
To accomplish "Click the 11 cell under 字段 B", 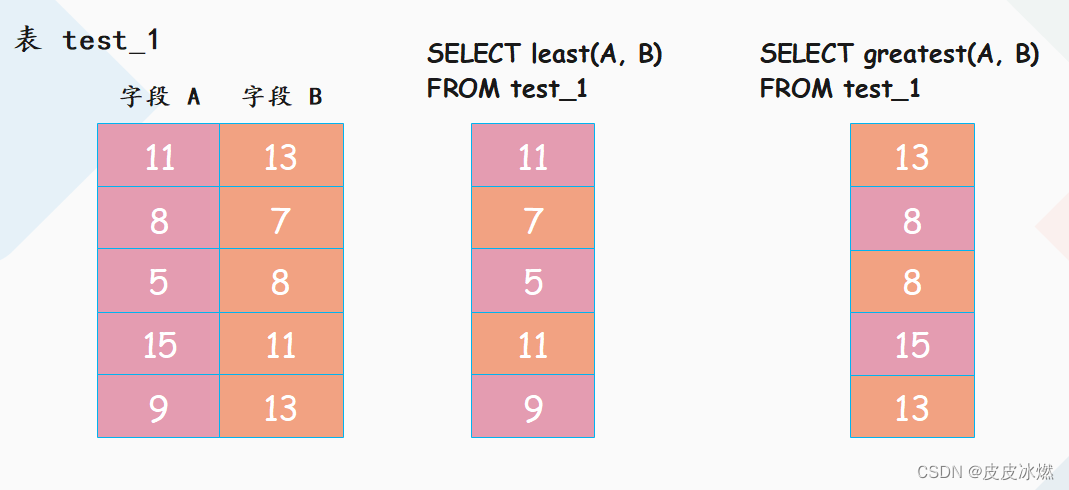I will coord(282,343).
